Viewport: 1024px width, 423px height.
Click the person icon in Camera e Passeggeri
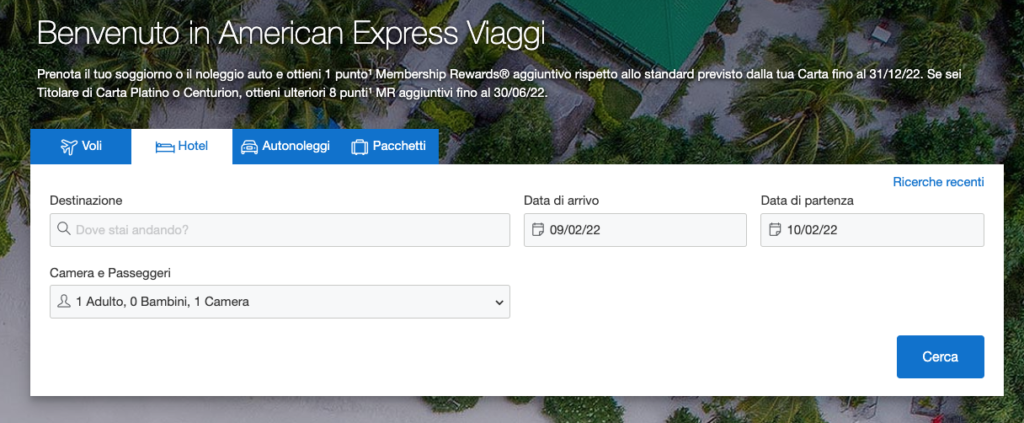[64, 302]
